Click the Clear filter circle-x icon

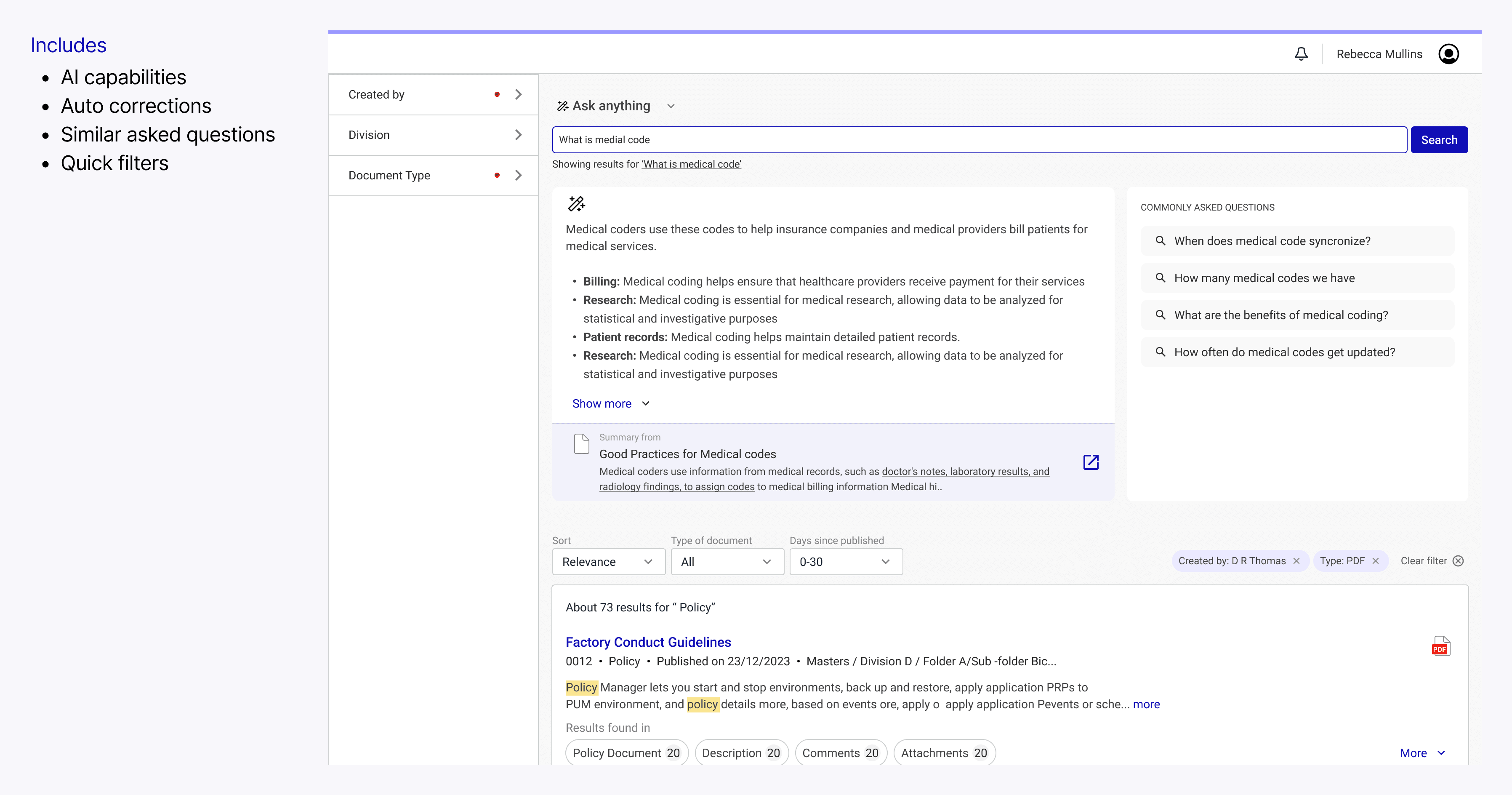coord(1458,561)
